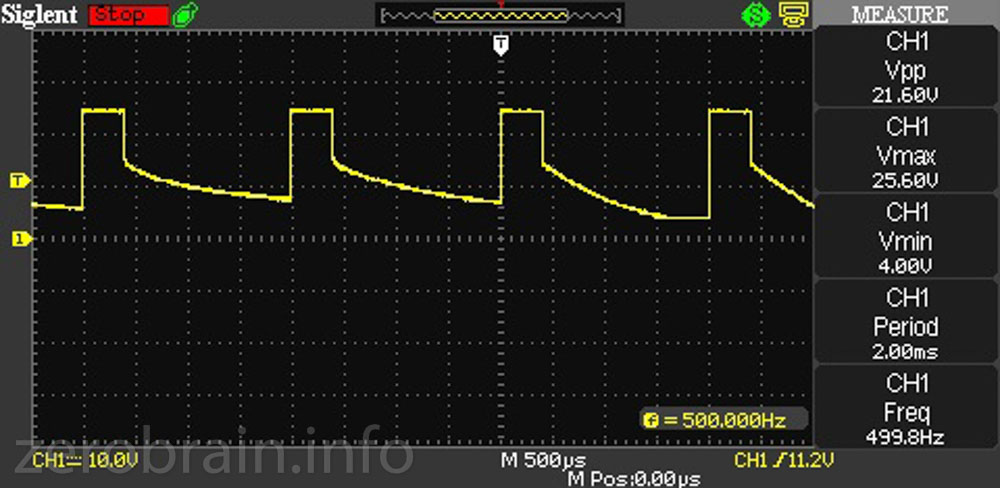Image resolution: width=1000 pixels, height=488 pixels.
Task: Click the yellow USB/print icon
Action: 794,15
